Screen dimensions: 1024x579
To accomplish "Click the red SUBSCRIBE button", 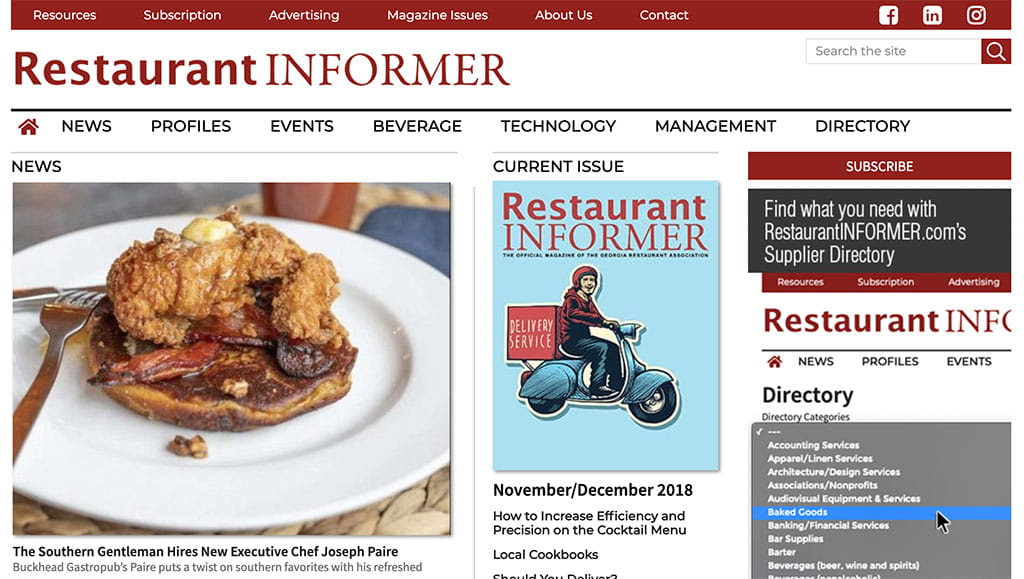I will pos(879,166).
